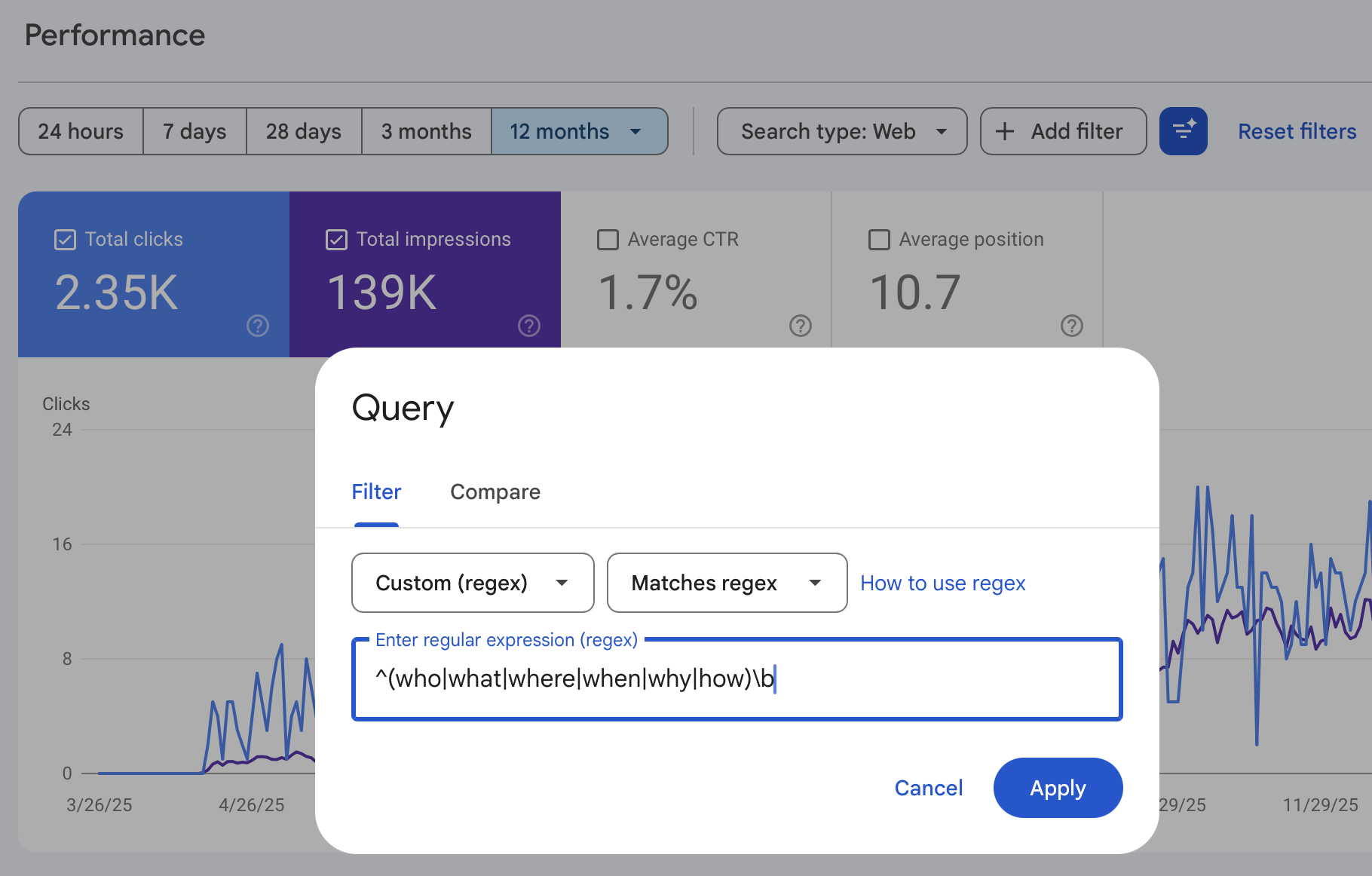The height and width of the screenshot is (876, 1372).
Task: Select the 28 days date range
Action: point(304,131)
